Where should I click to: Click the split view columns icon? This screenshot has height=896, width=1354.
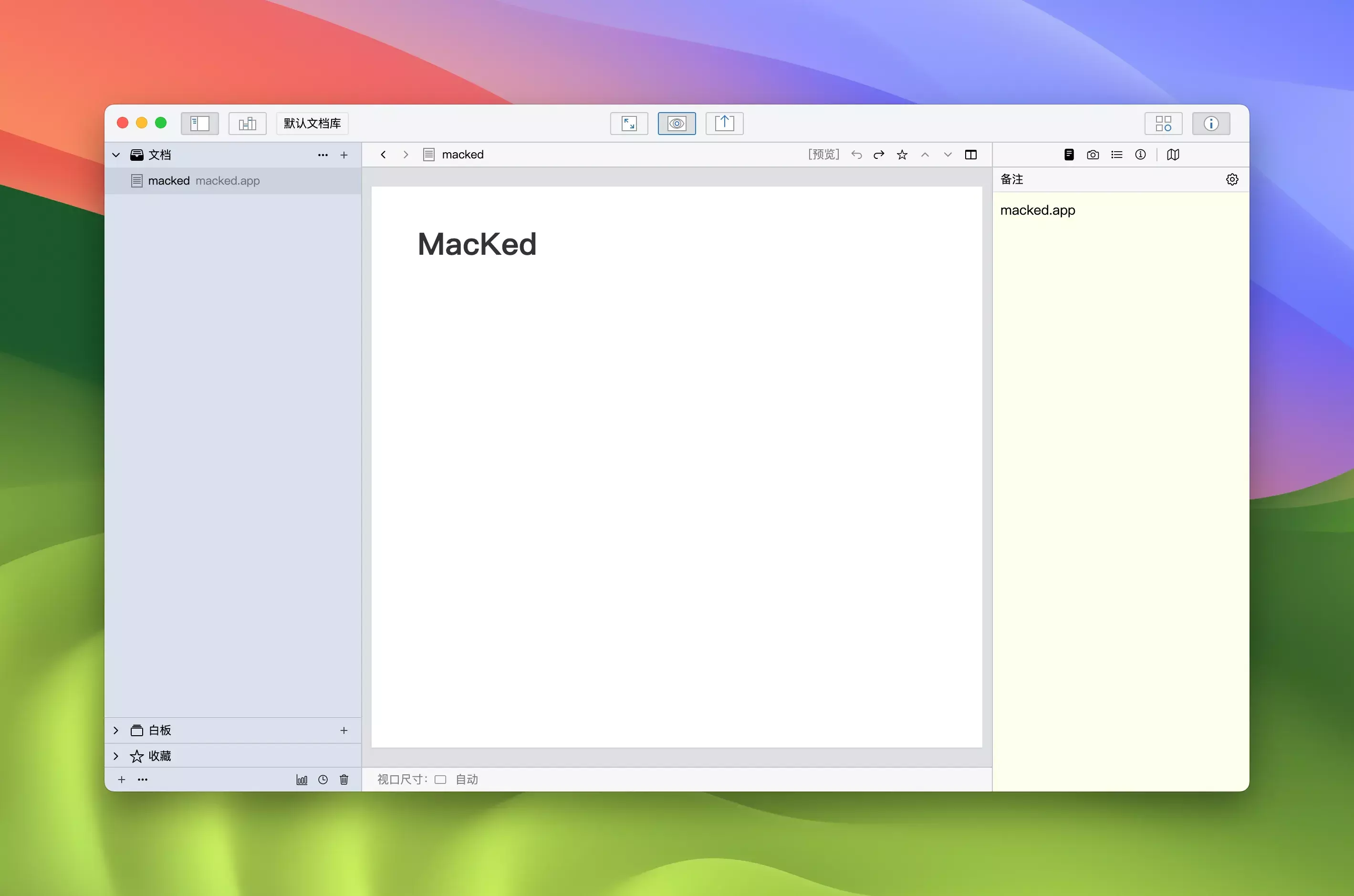click(x=970, y=155)
